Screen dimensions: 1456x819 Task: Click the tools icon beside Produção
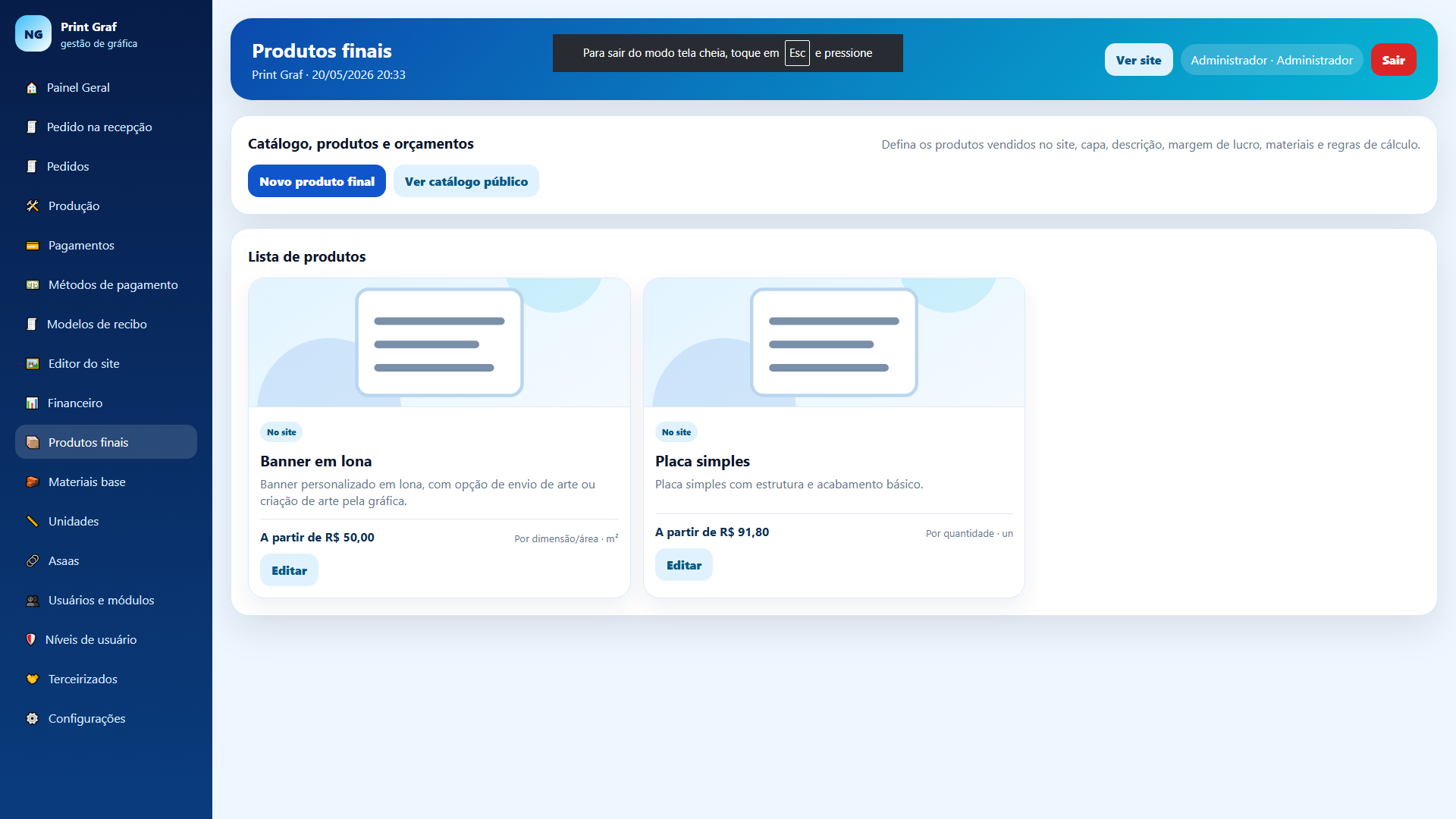tap(33, 206)
